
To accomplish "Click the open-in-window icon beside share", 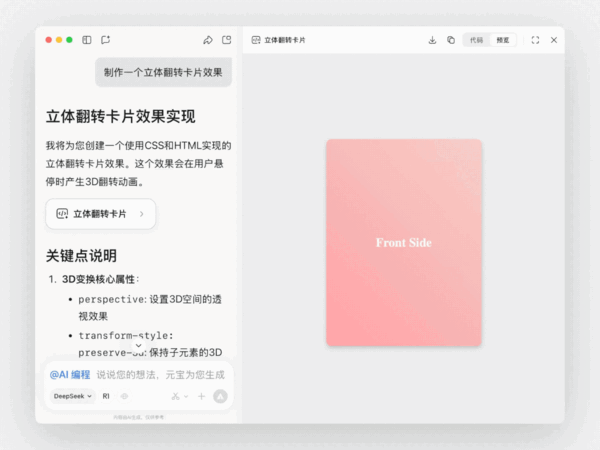I will (226, 40).
